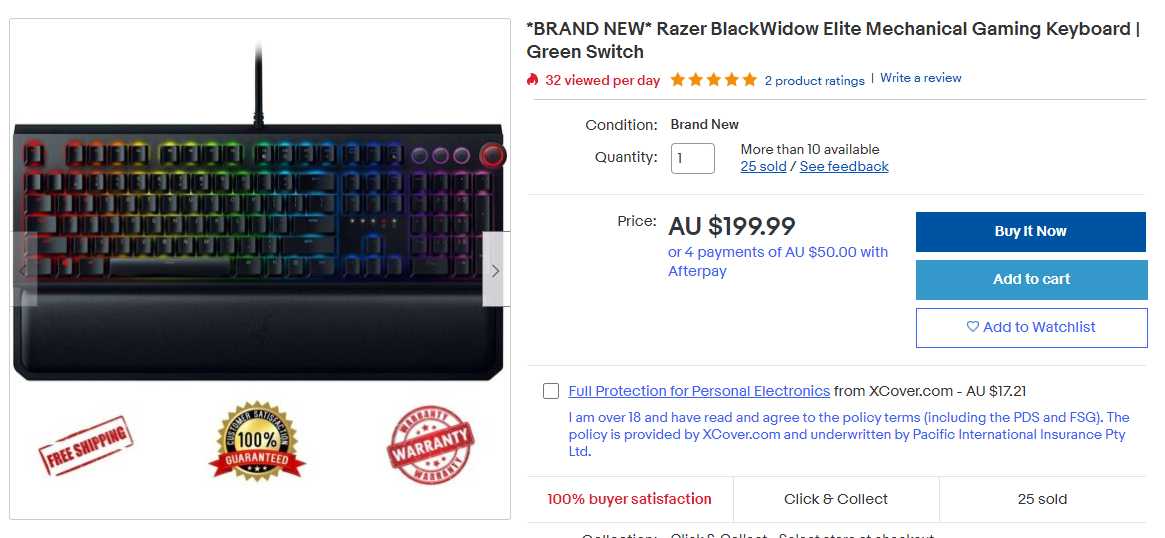The image size is (1165, 538).
Task: Open the Write a review link
Action: (x=920, y=78)
